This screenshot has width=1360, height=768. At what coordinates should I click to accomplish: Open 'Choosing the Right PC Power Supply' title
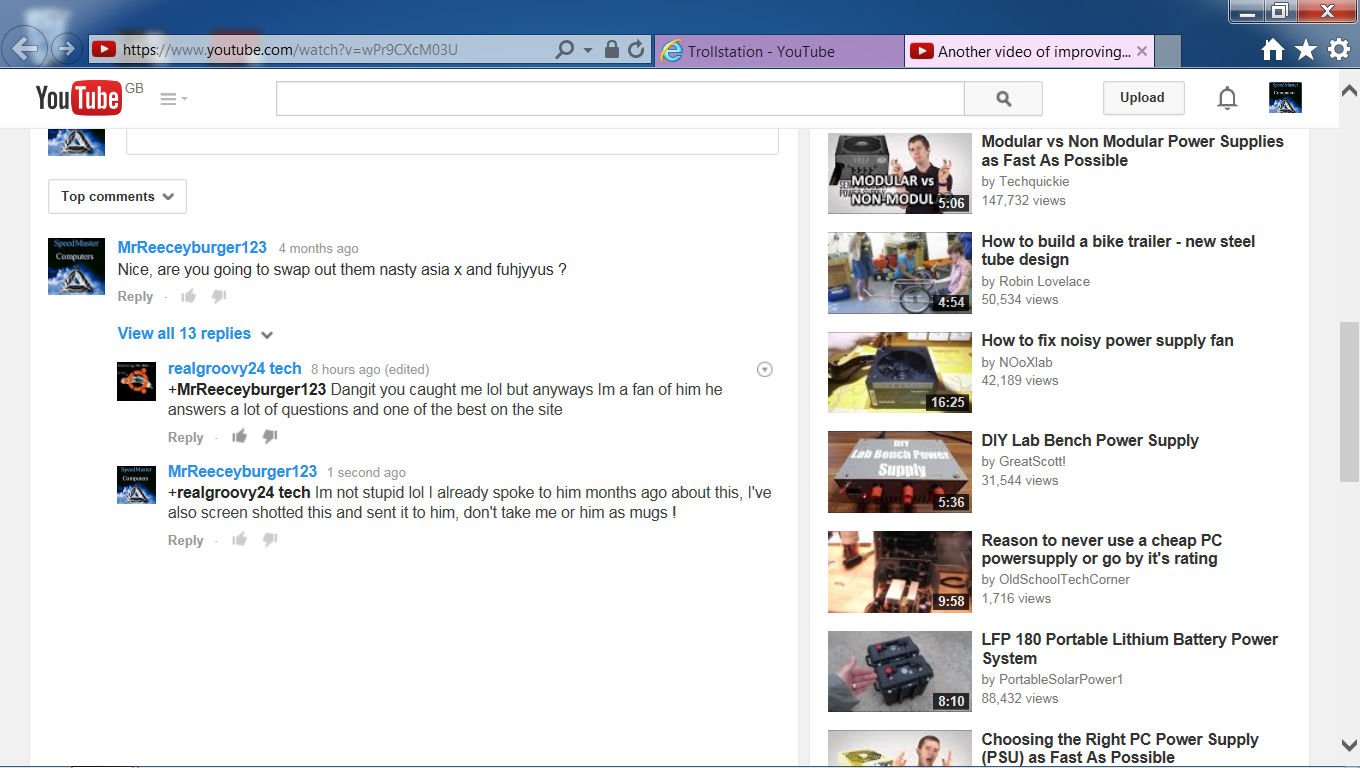(1120, 748)
